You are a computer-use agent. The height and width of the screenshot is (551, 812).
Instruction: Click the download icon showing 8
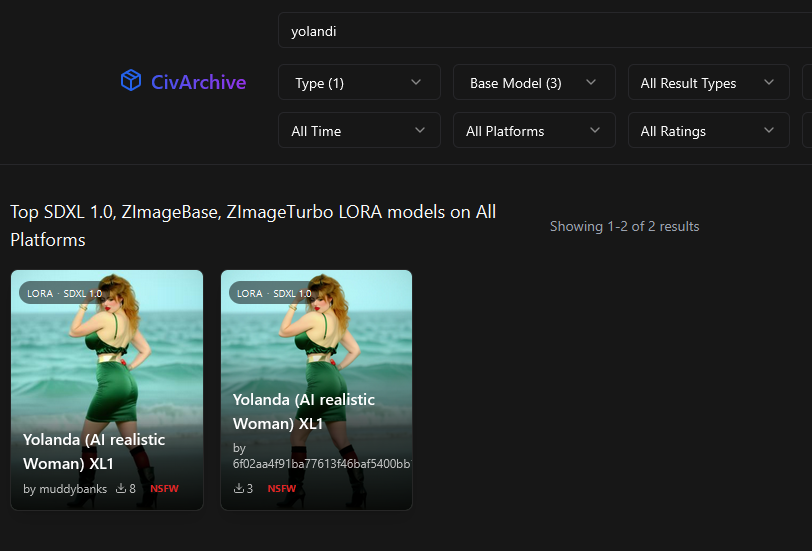[121, 488]
